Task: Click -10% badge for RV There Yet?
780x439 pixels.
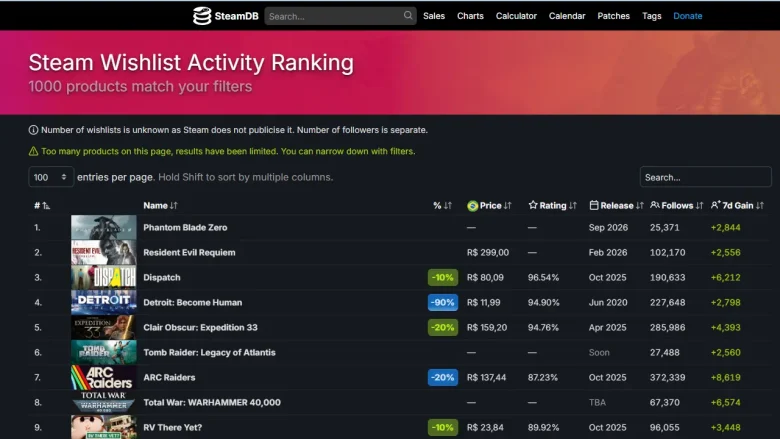Action: point(443,427)
